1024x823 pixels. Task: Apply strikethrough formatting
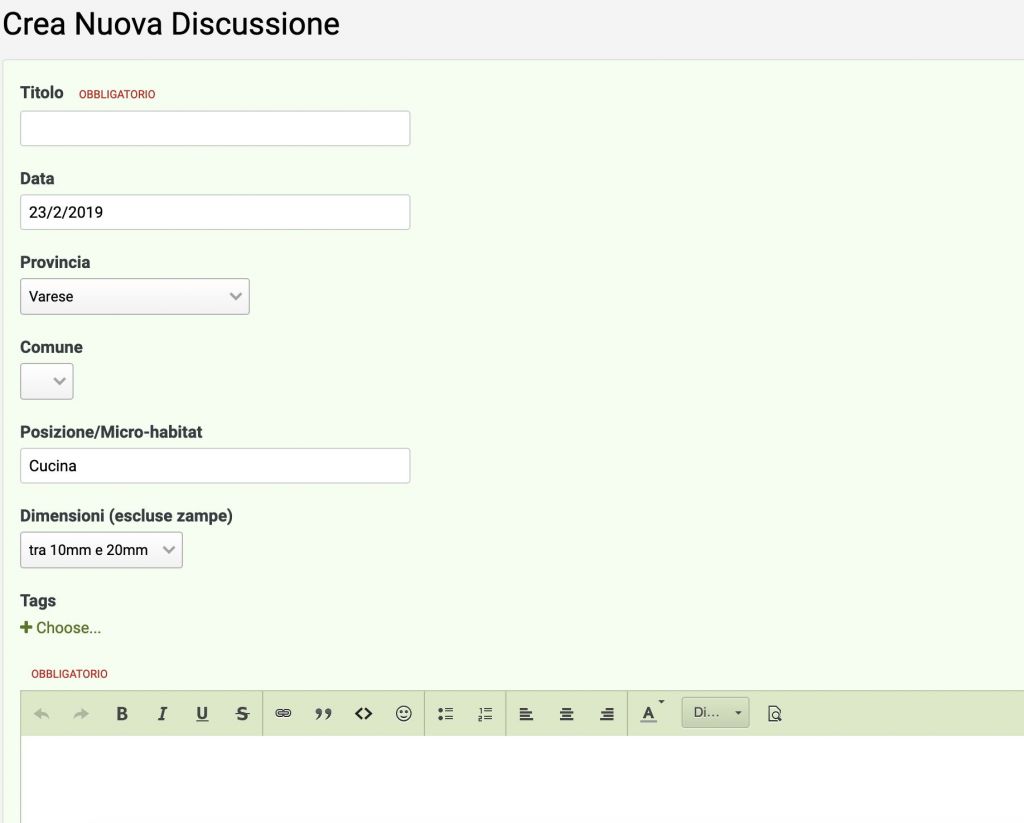coord(242,714)
